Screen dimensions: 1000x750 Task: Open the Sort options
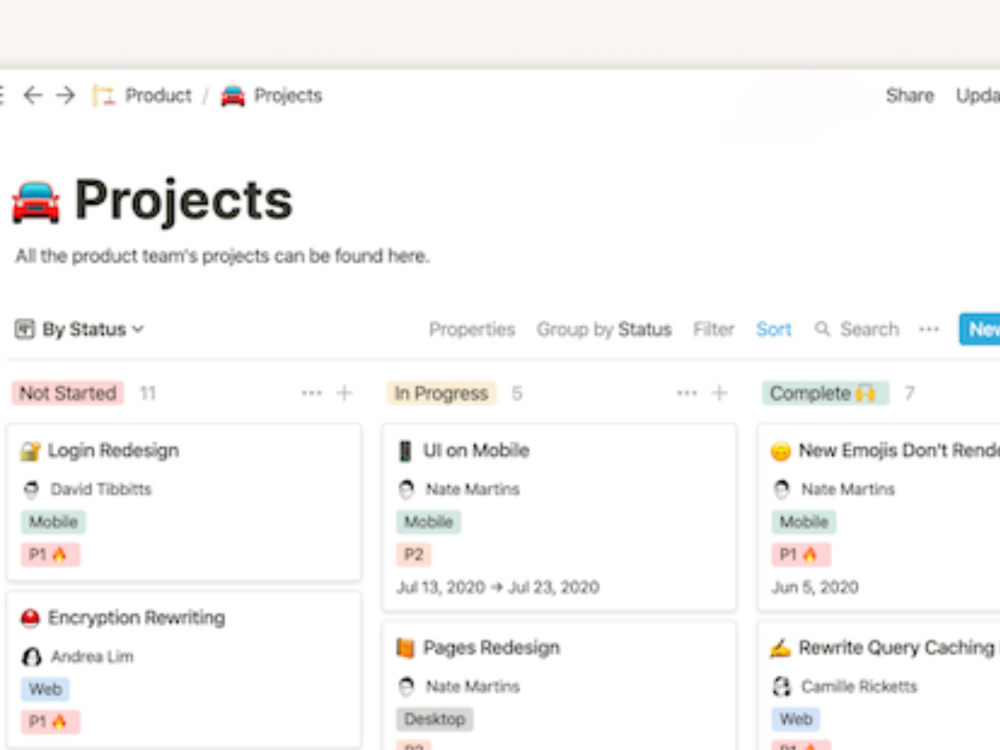point(774,329)
